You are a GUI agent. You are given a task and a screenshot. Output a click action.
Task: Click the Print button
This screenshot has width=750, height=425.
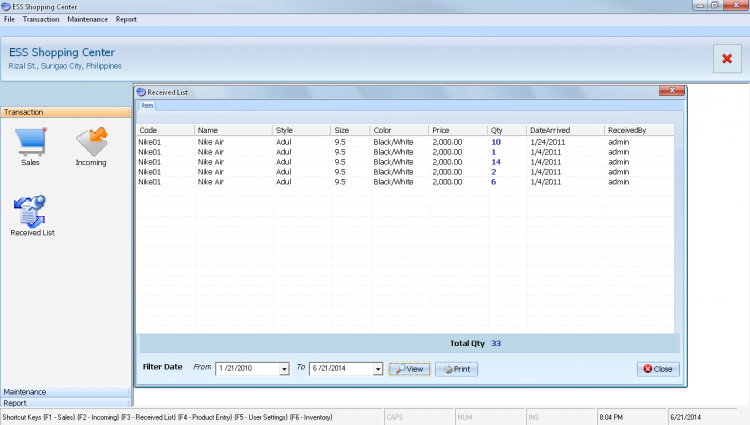click(456, 369)
